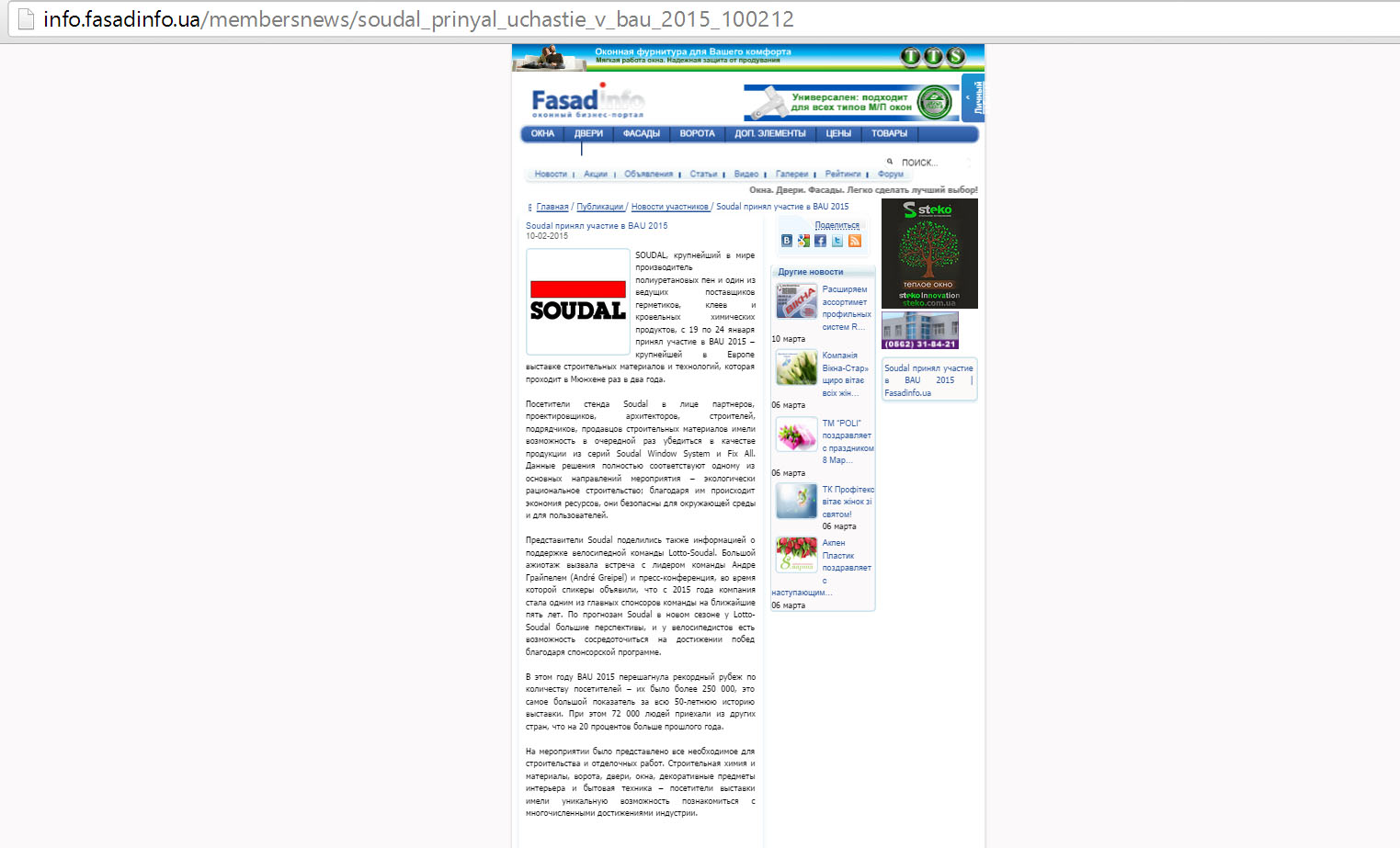Open the ТОВАРЫ menu
The image size is (1400, 848).
coord(889,134)
